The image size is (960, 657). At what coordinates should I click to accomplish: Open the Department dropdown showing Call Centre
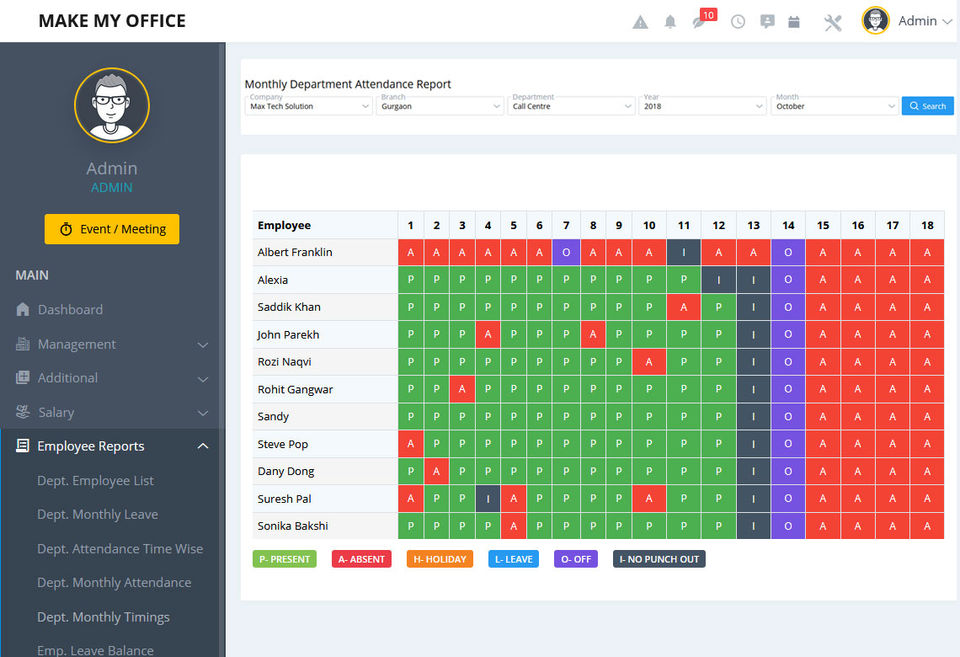571,105
